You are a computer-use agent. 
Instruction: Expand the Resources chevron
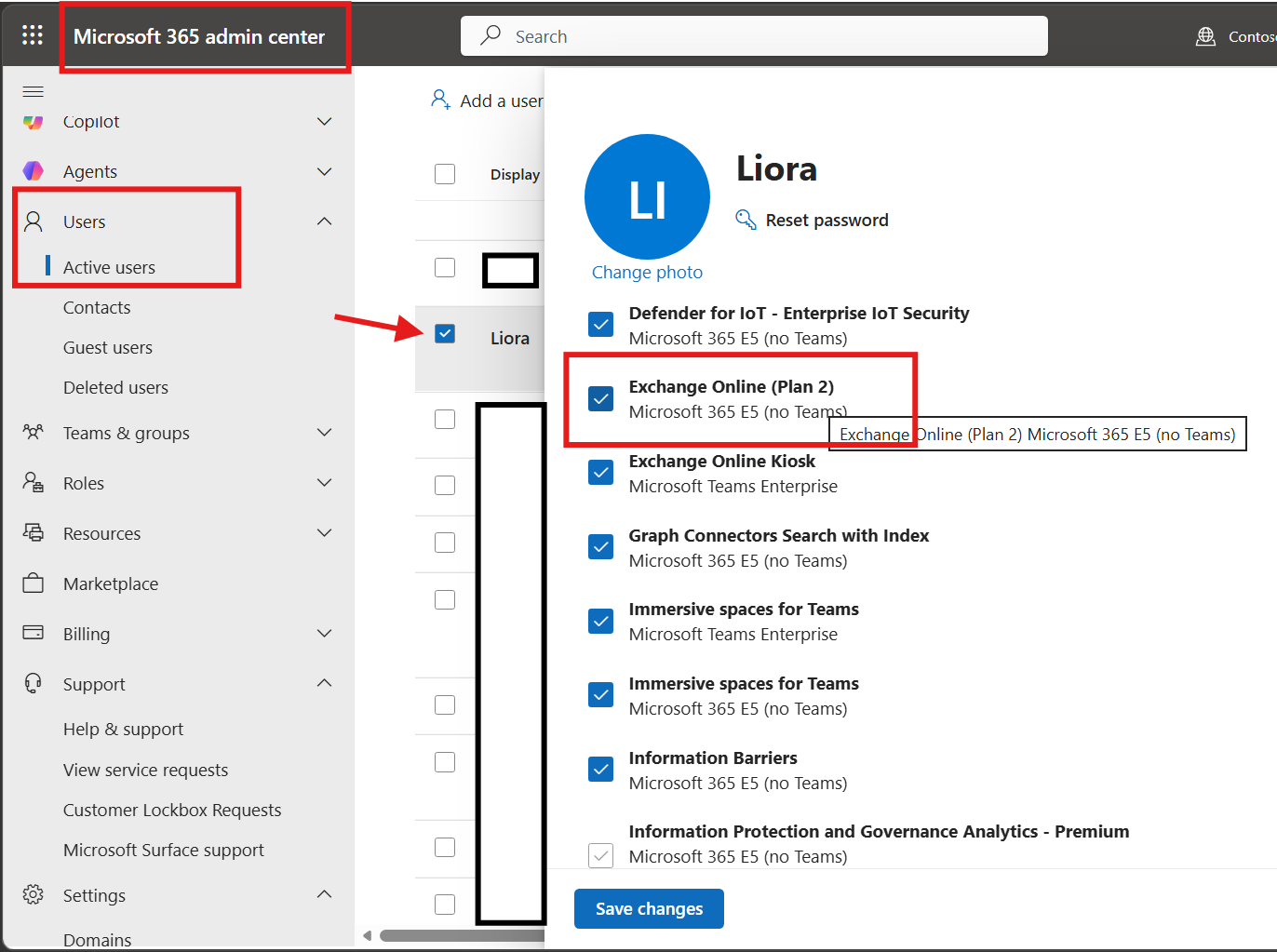pyautogui.click(x=324, y=533)
